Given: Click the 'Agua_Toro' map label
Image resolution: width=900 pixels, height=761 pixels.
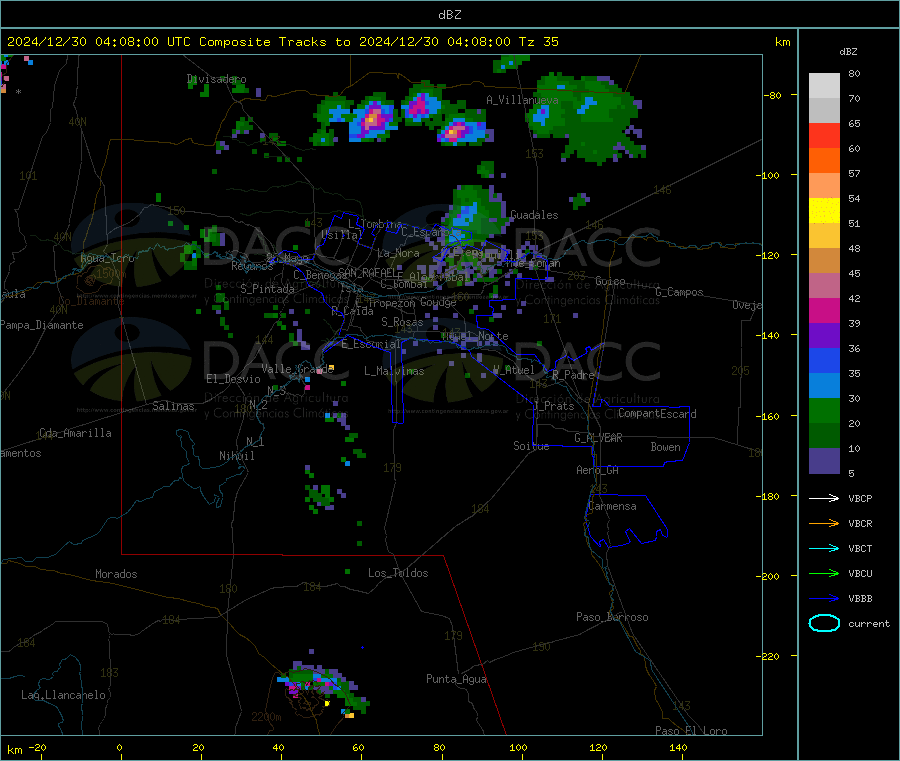Looking at the screenshot, I should point(107,258).
